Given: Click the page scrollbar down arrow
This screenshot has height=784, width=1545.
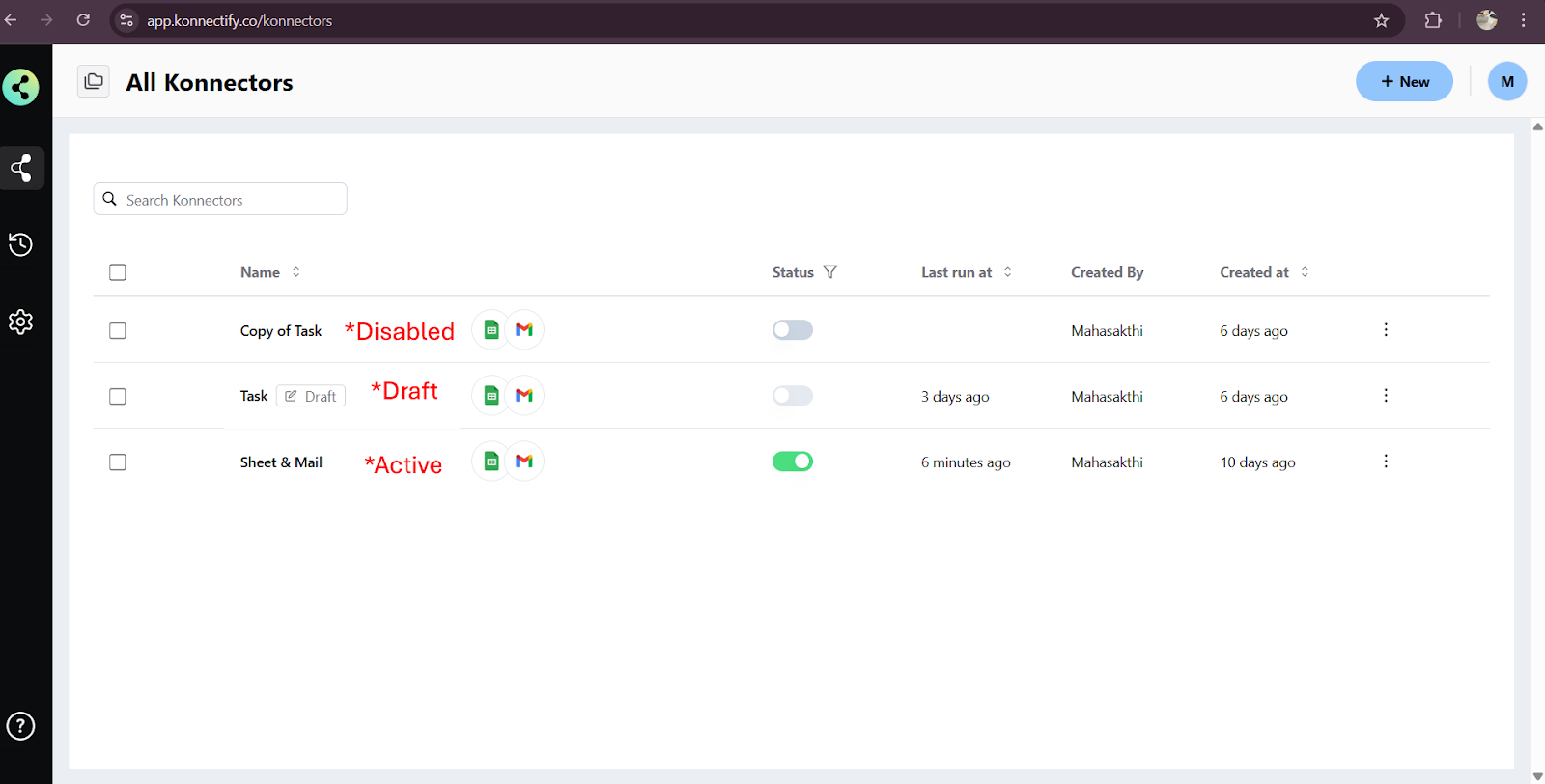Looking at the screenshot, I should (1537, 776).
